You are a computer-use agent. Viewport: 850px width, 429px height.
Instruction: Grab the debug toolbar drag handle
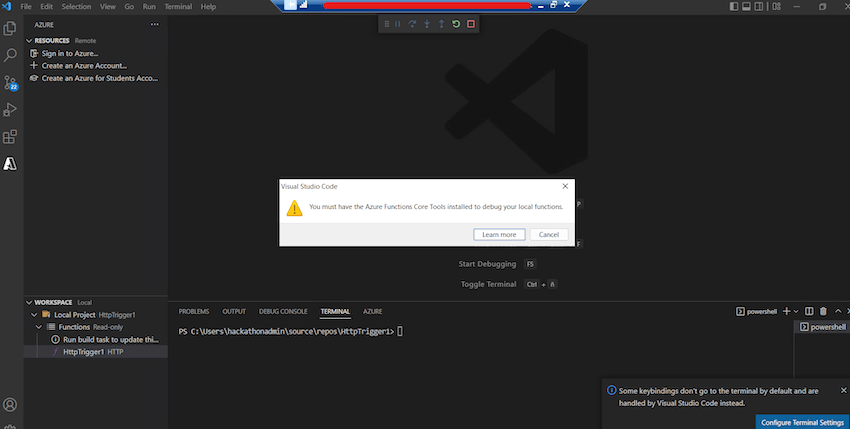[x=387, y=24]
